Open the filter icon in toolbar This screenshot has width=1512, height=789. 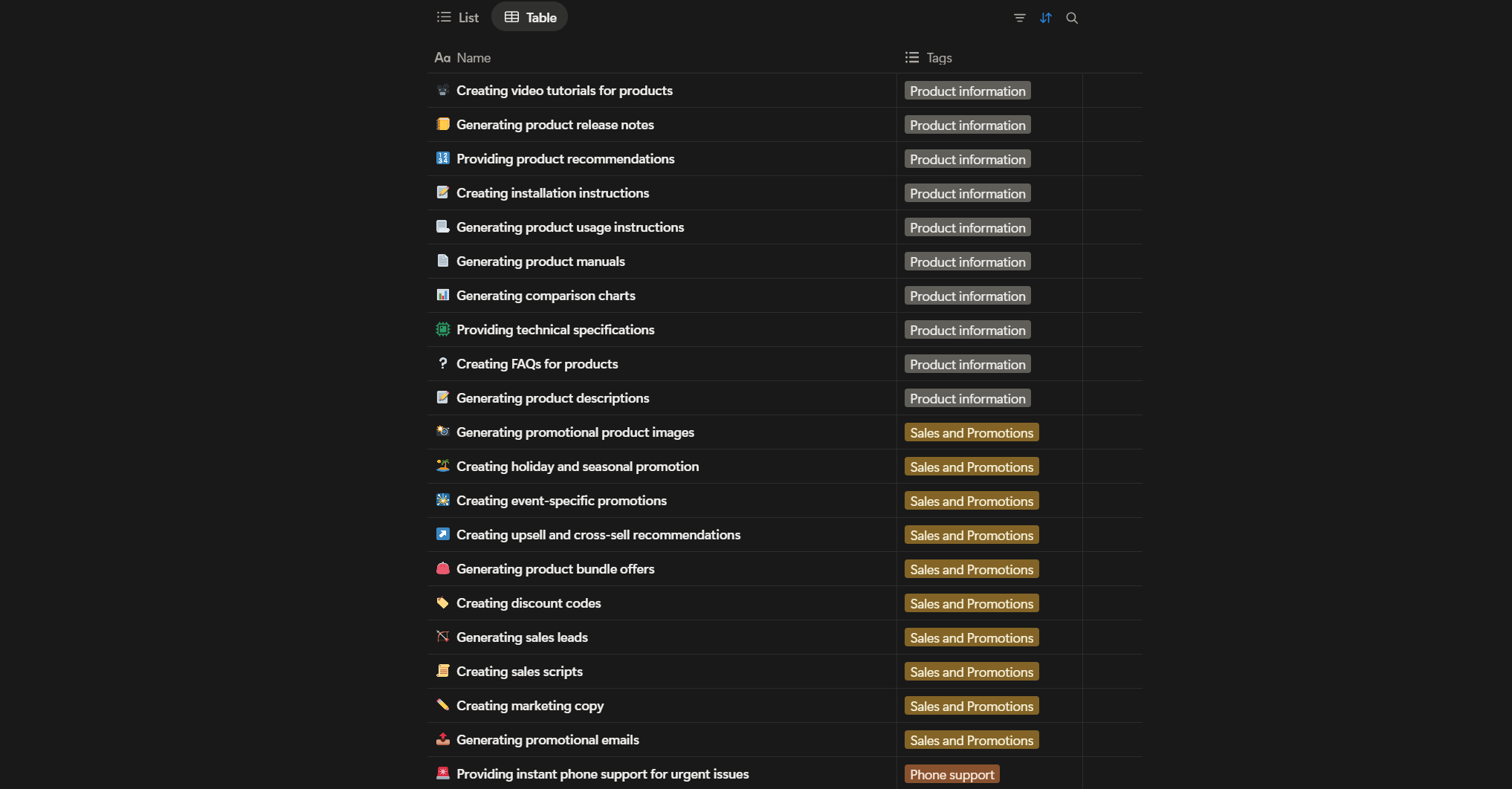[1019, 18]
